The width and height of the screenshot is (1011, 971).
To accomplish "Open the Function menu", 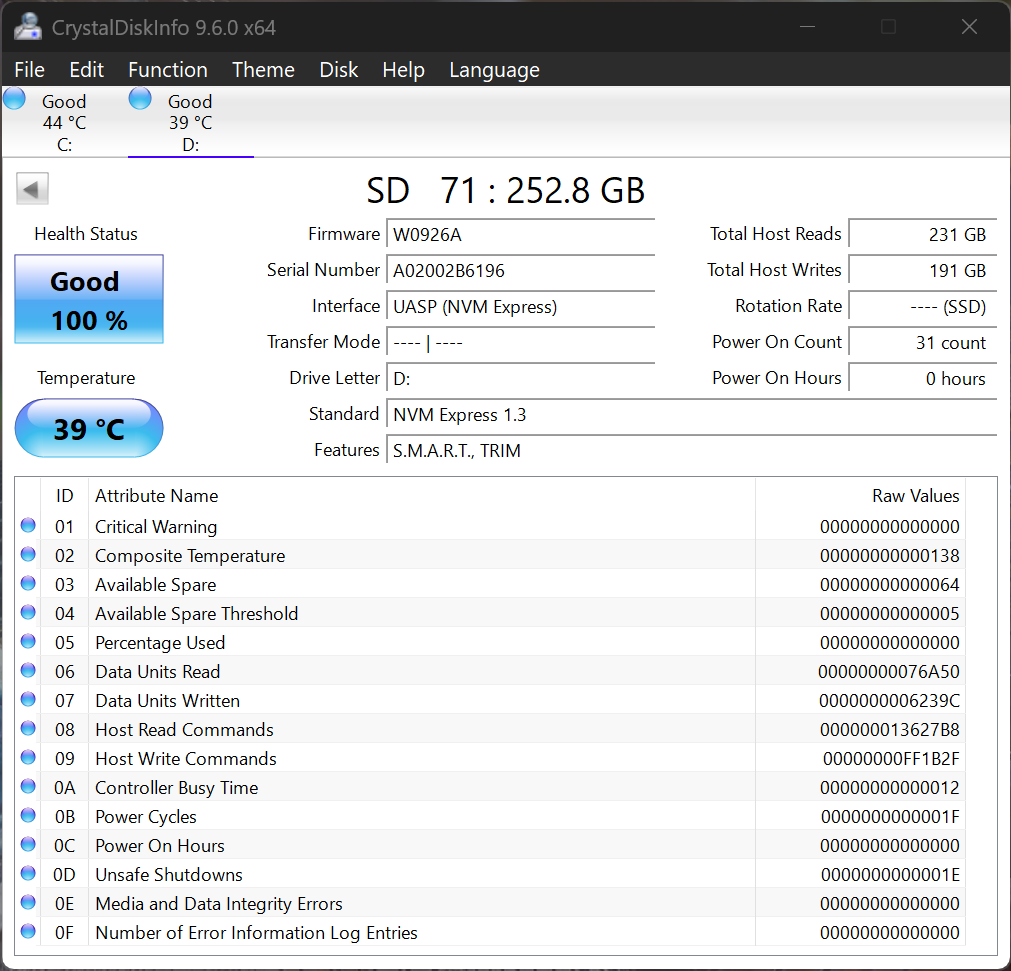I will tap(167, 70).
